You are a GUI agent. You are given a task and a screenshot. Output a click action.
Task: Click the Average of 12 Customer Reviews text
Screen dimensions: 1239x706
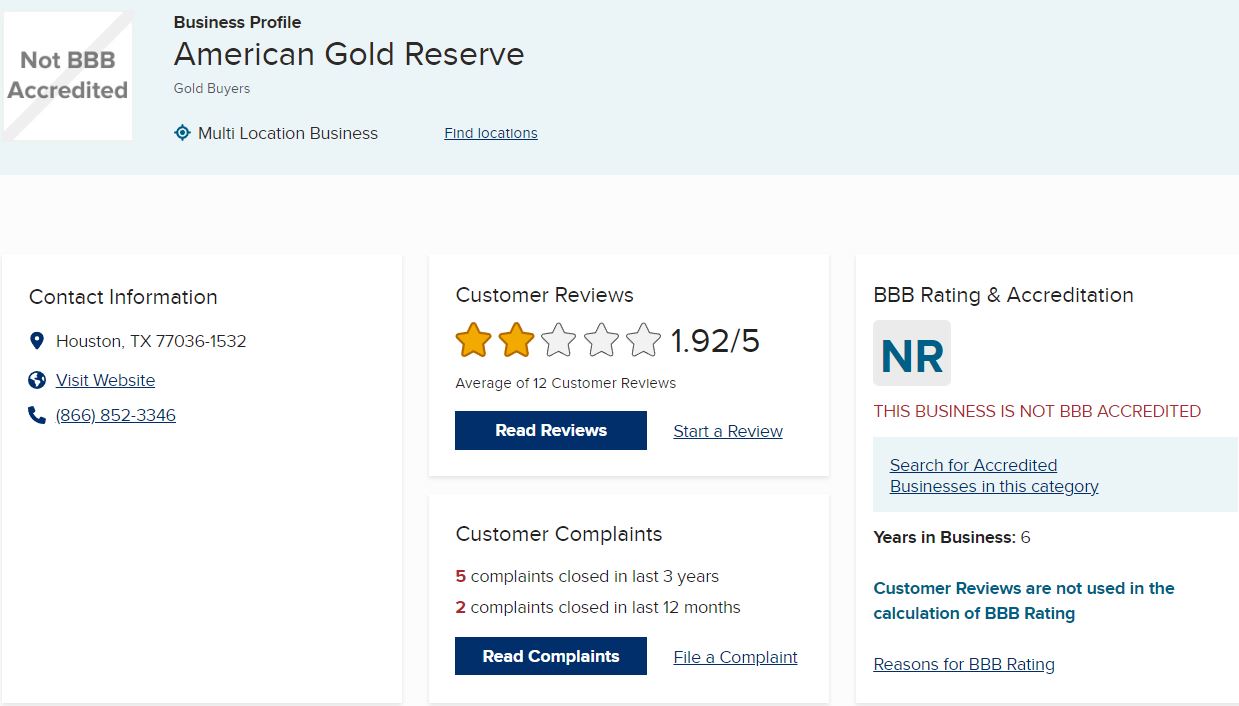(566, 383)
